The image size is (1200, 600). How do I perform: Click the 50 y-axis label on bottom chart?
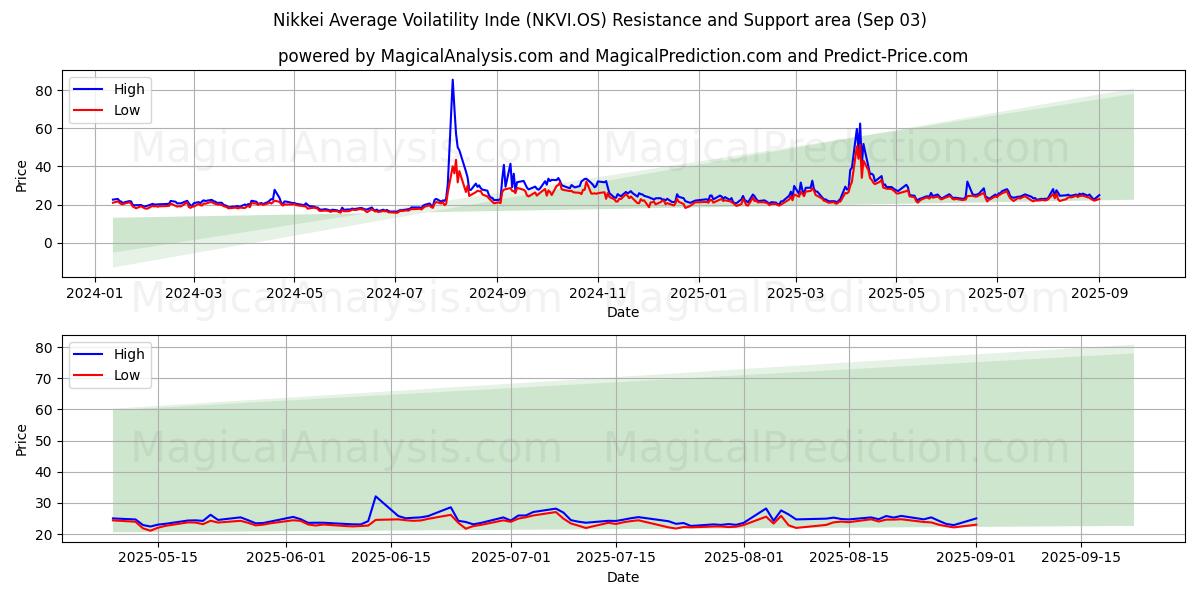click(x=45, y=441)
